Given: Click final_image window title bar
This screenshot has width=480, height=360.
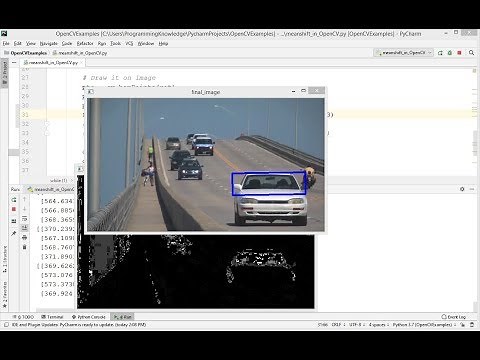Looking at the screenshot, I should tap(205, 92).
